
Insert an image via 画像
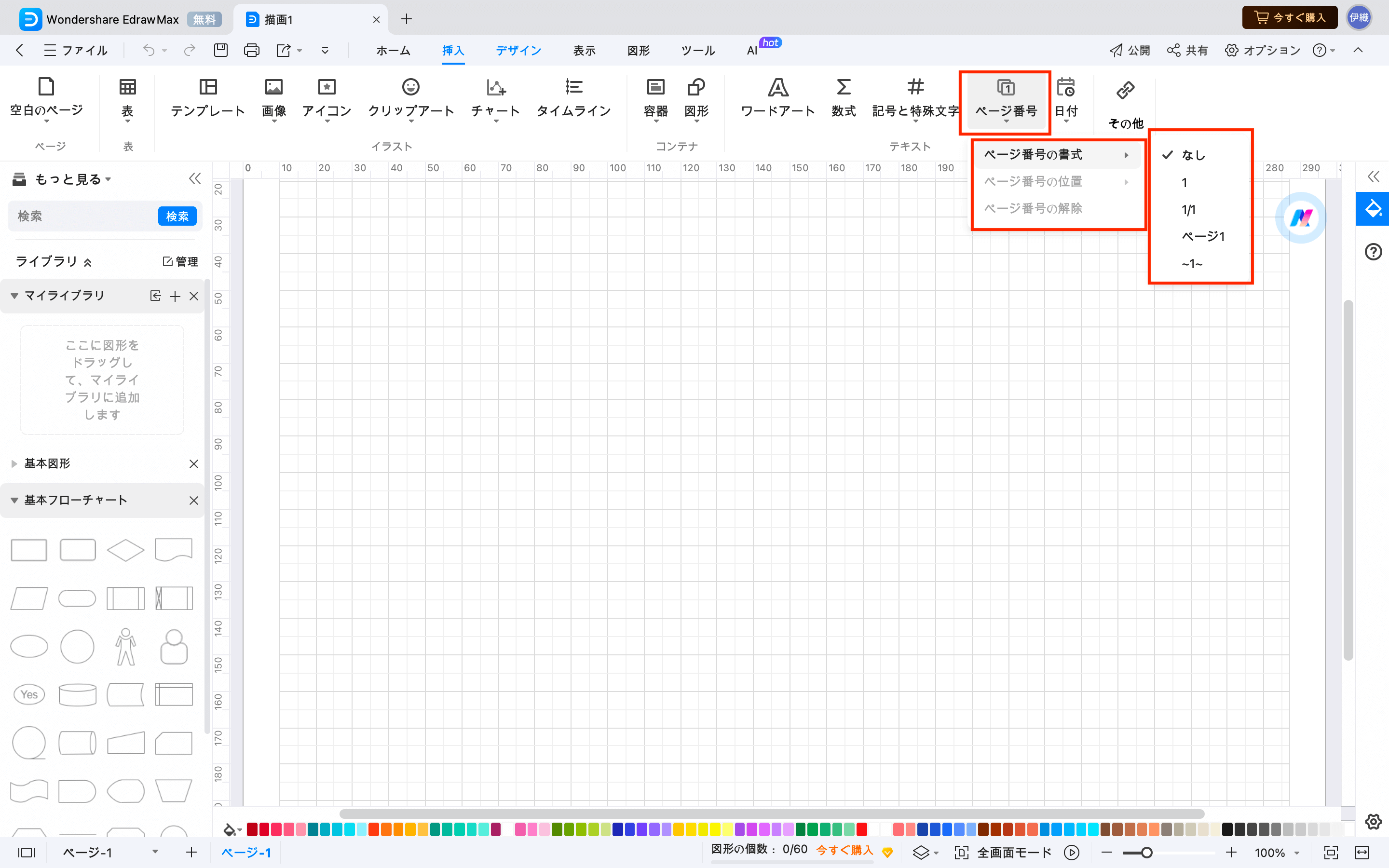point(274,99)
